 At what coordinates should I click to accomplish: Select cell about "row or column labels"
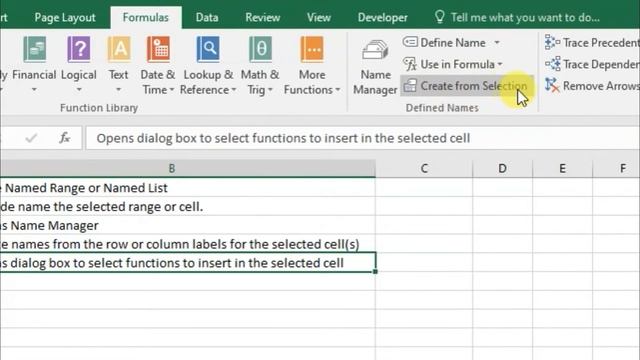point(188,244)
